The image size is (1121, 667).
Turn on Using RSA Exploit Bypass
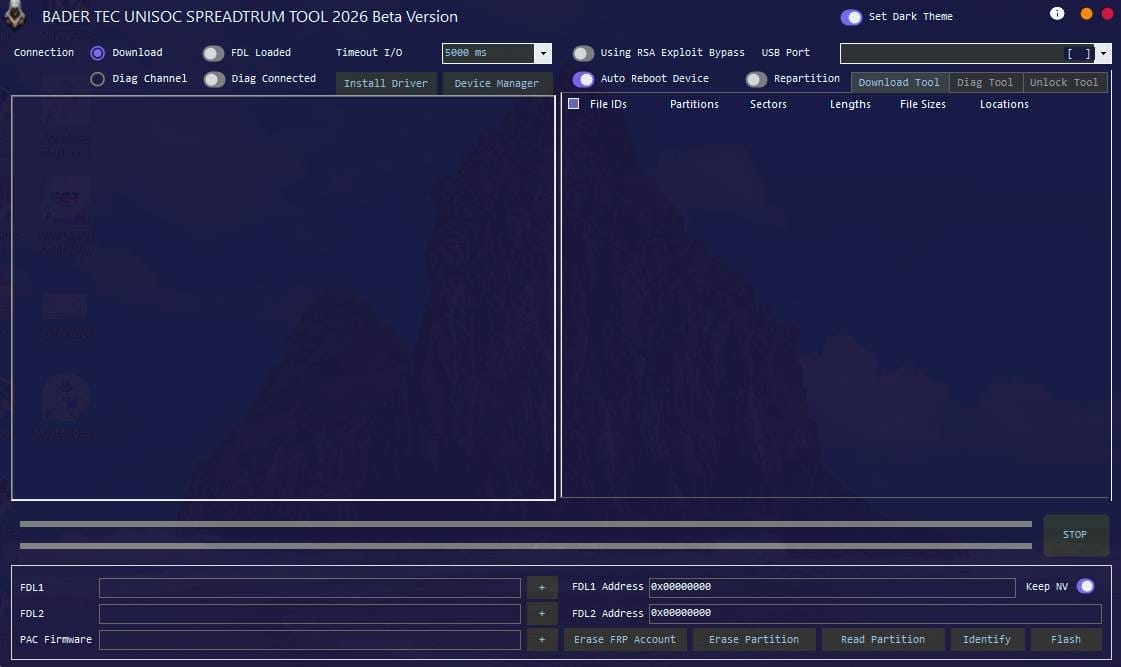point(583,53)
